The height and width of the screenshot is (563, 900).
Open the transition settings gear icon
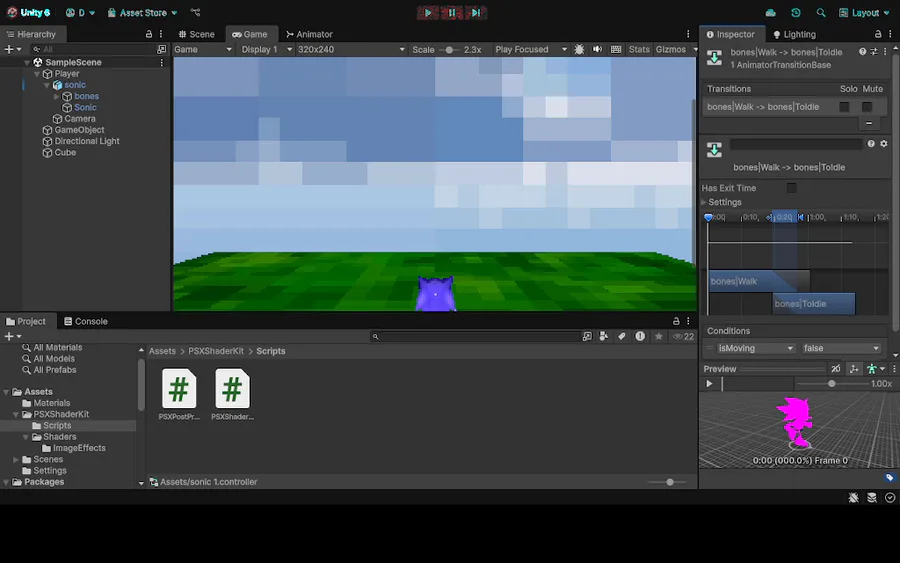pos(884,143)
